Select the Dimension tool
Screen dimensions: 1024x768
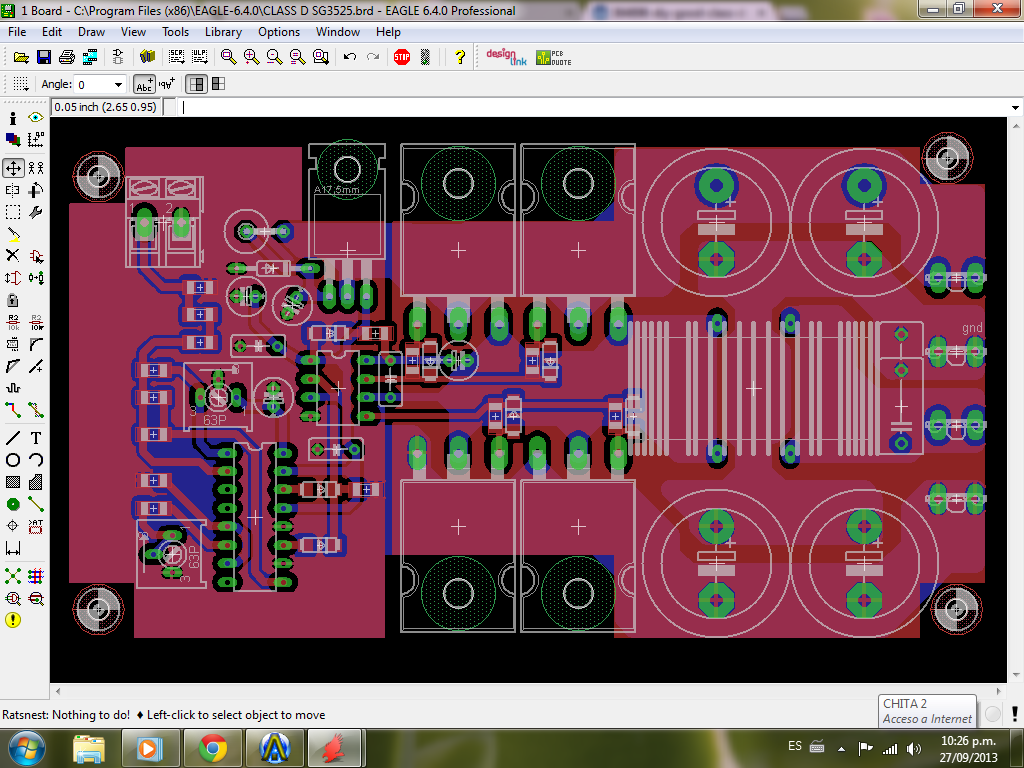click(x=13, y=549)
